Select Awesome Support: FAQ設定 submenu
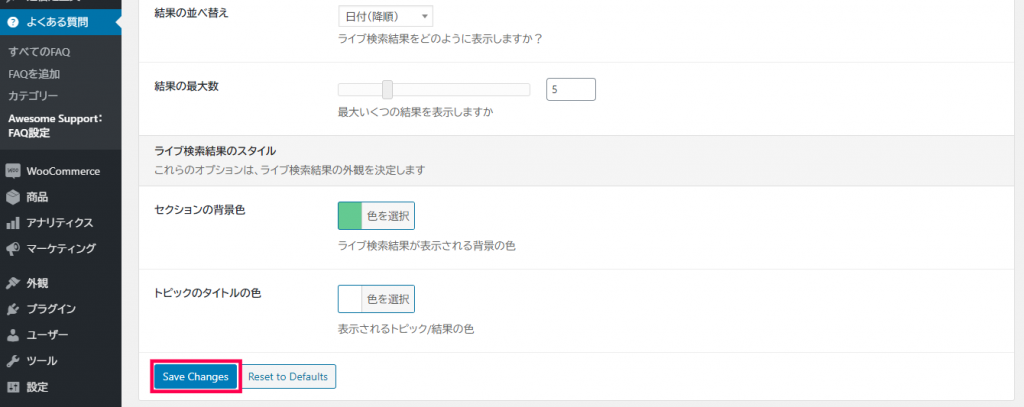The height and width of the screenshot is (407, 1024). (x=55, y=126)
